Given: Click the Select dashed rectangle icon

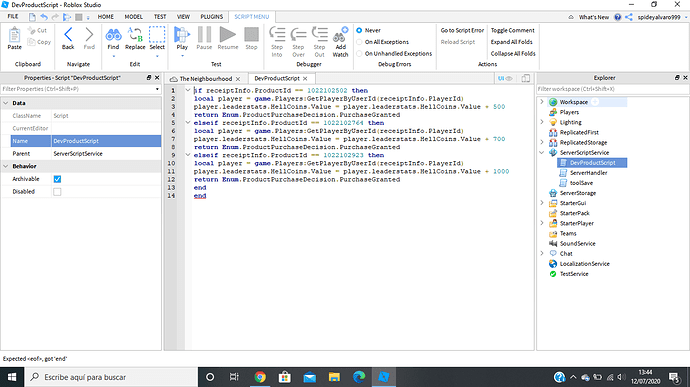Looking at the screenshot, I should point(157,34).
